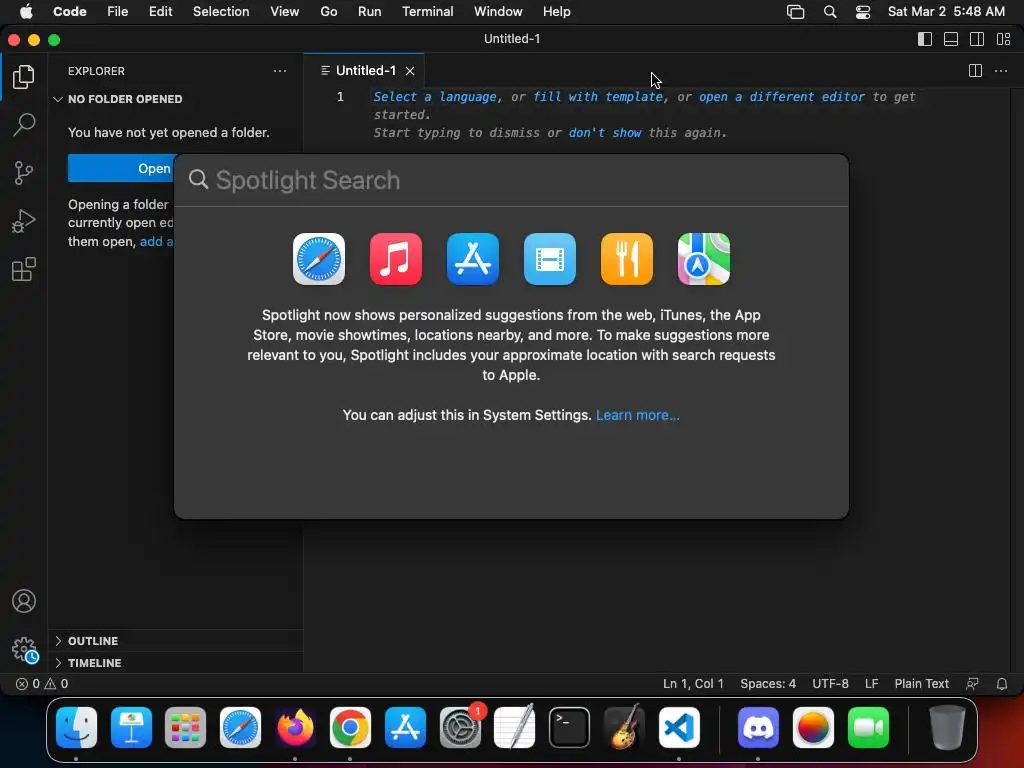This screenshot has height=768, width=1024.
Task: Click the Learn more link in Spotlight
Action: tap(637, 415)
